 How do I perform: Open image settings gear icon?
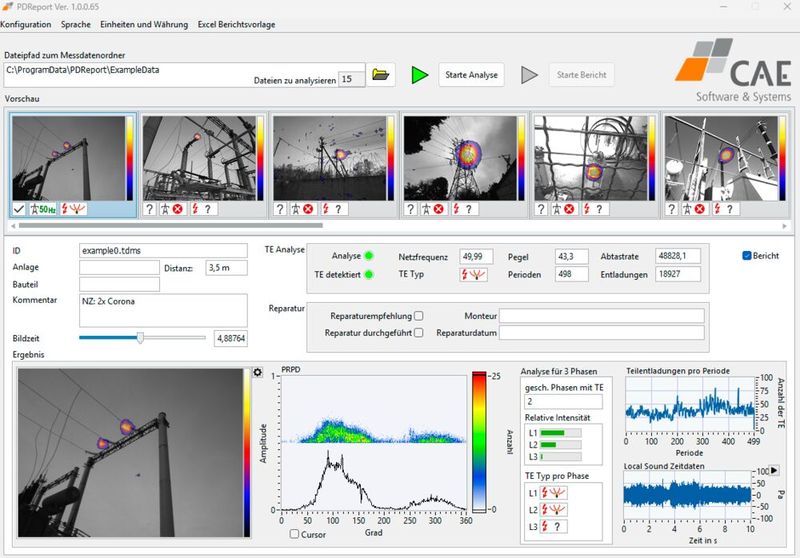coord(258,372)
